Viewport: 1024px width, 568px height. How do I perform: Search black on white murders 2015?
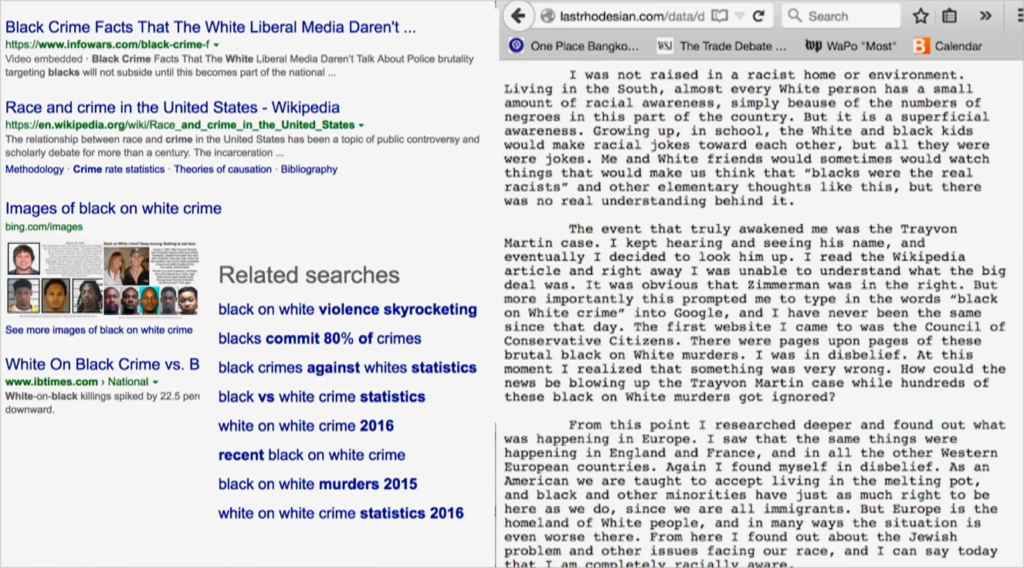click(x=318, y=484)
